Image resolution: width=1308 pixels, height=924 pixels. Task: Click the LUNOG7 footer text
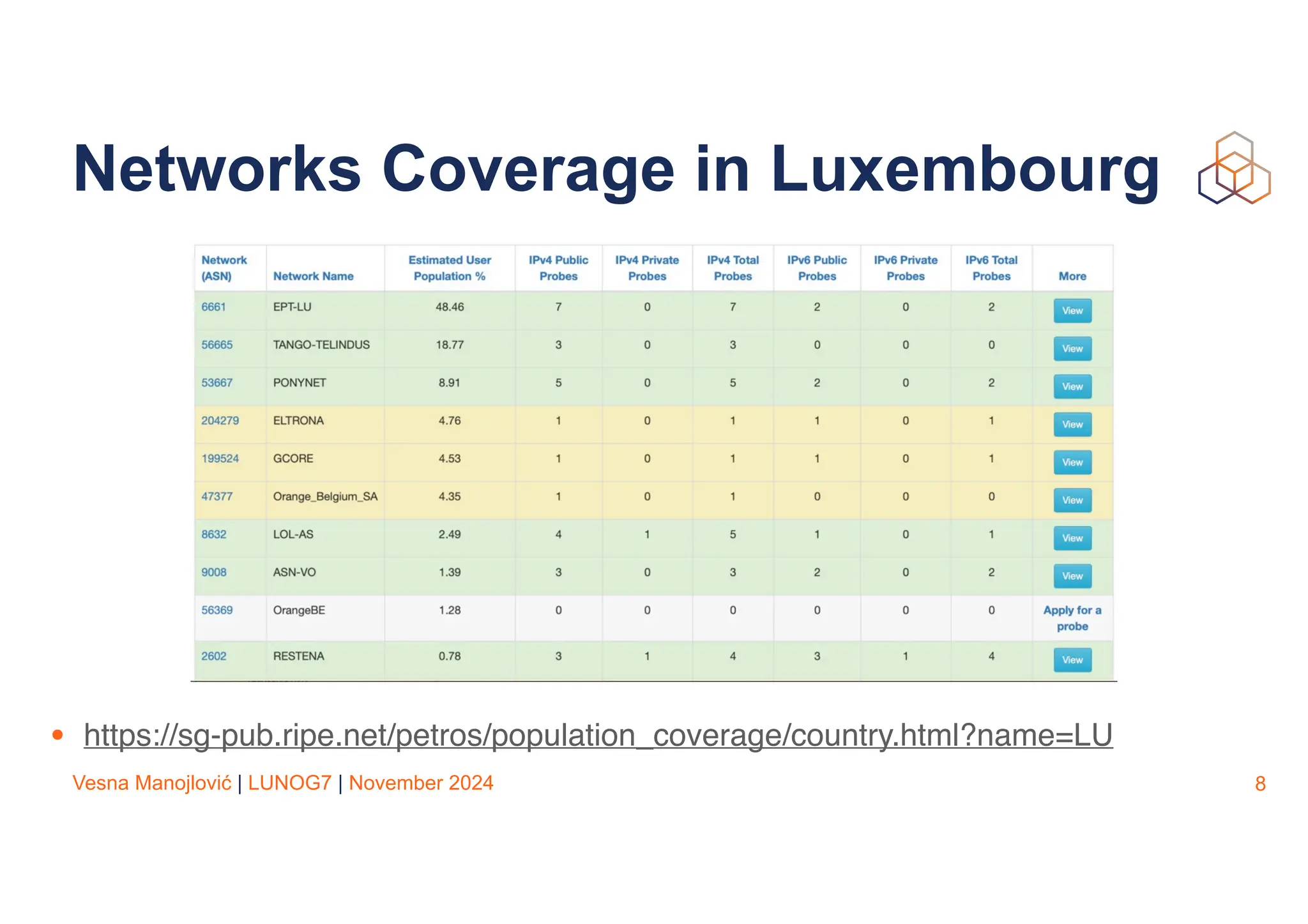click(290, 783)
